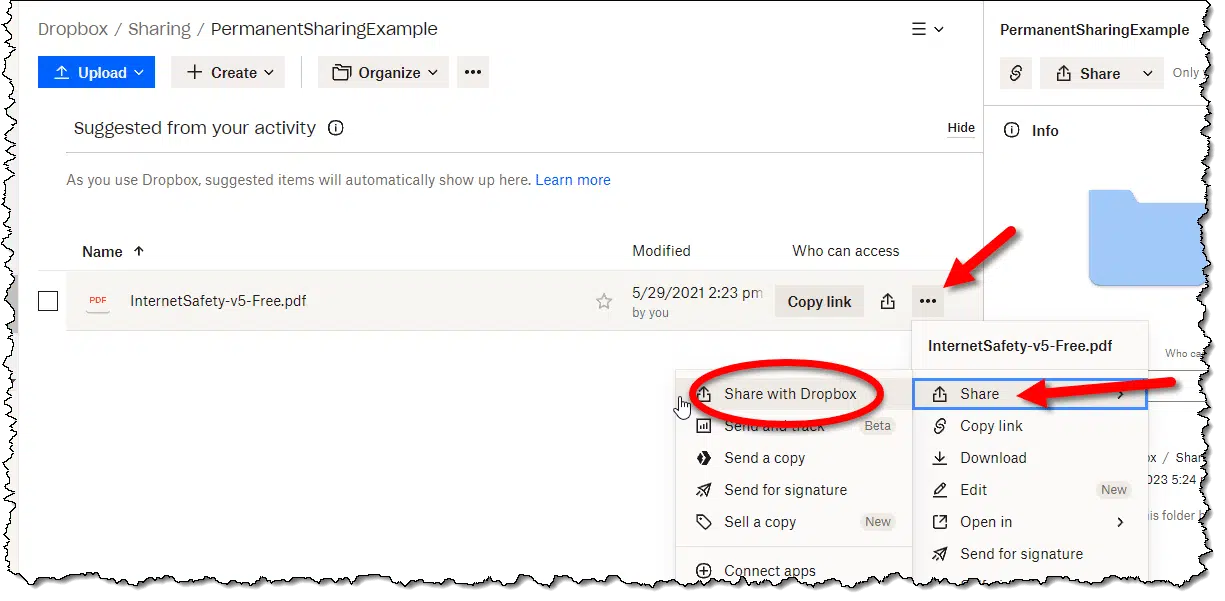
Task: Tick the checkbox for InternetSafety-v5-Free.pdf
Action: 48,301
